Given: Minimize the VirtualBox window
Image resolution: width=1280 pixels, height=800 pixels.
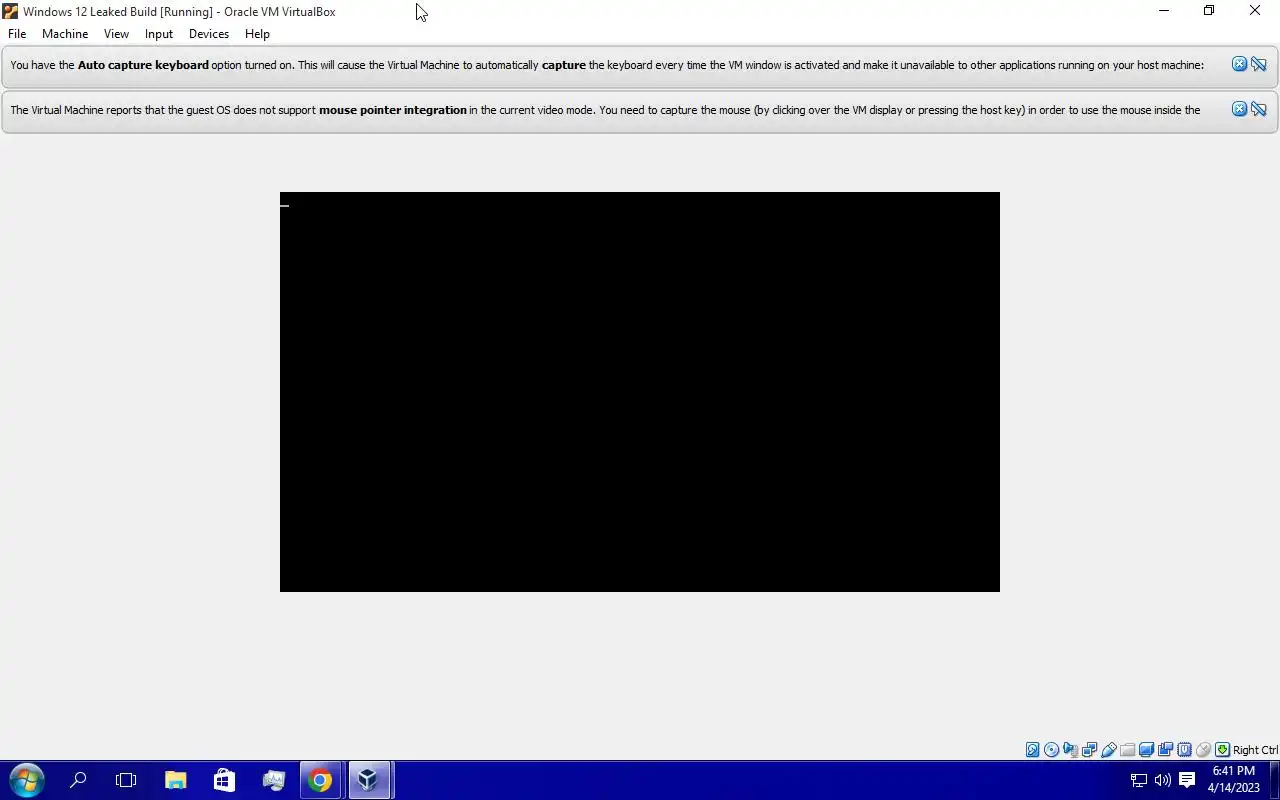Looking at the screenshot, I should pyautogui.click(x=1163, y=11).
